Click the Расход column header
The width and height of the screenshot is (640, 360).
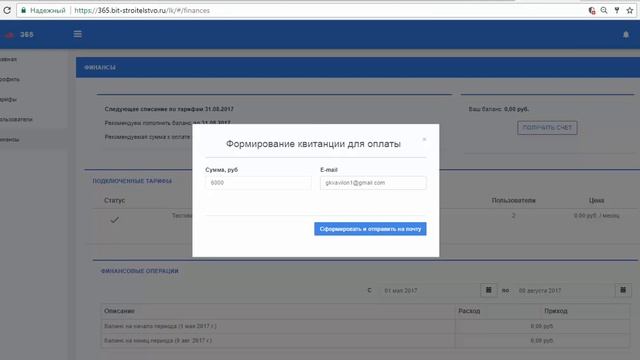pos(469,311)
